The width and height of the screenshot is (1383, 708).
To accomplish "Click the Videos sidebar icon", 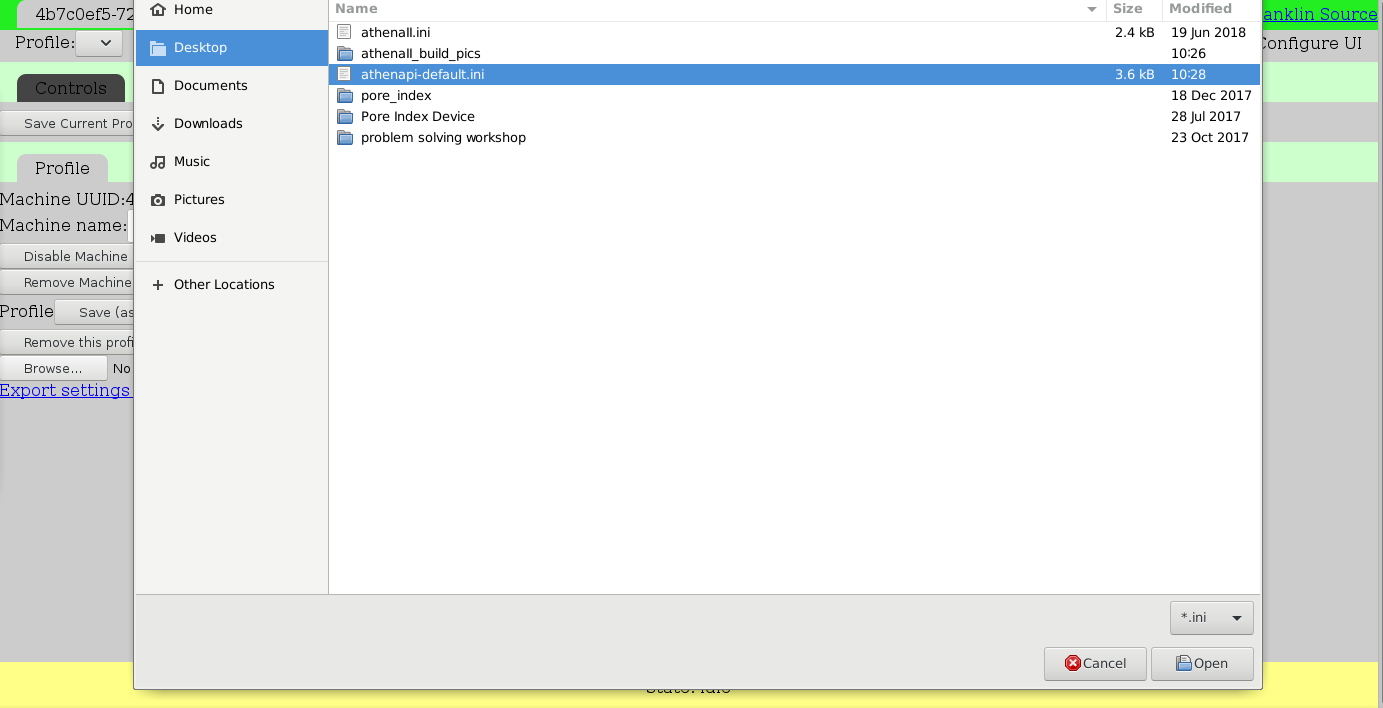I will [158, 238].
